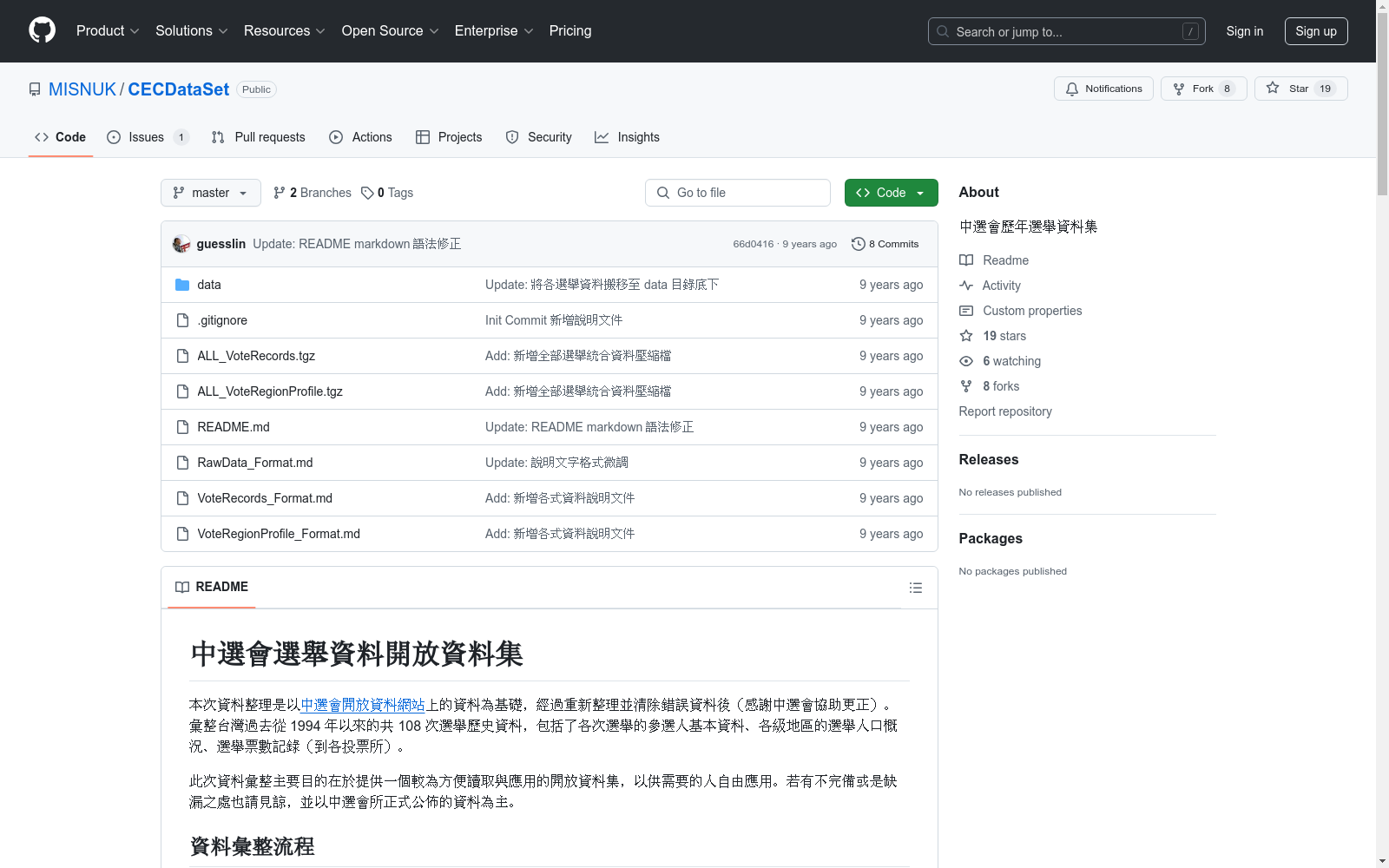Click the Go to file input
1389x868 pixels.
coord(738,193)
